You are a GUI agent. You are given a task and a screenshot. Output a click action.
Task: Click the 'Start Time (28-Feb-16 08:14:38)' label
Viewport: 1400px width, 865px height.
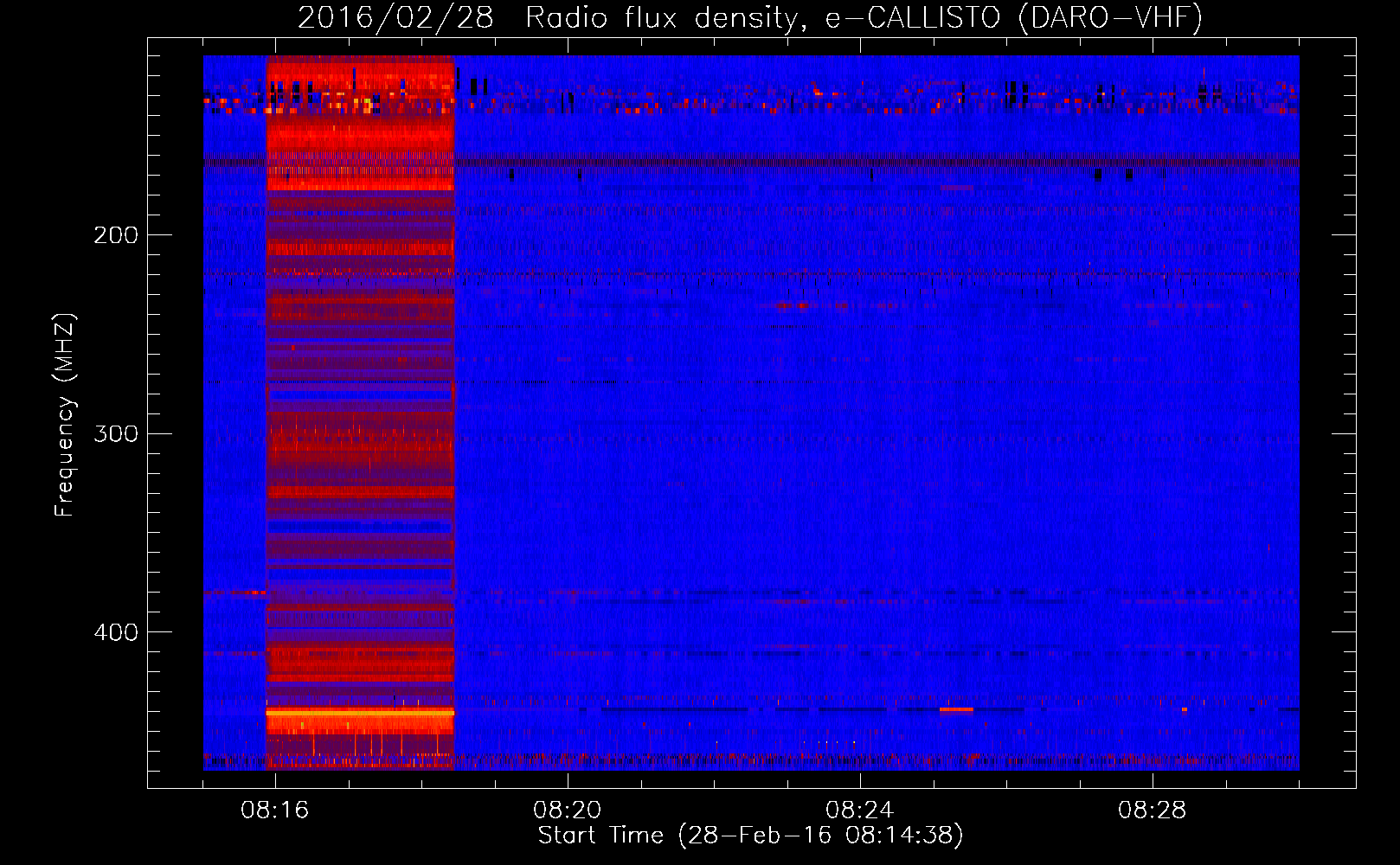[750, 836]
